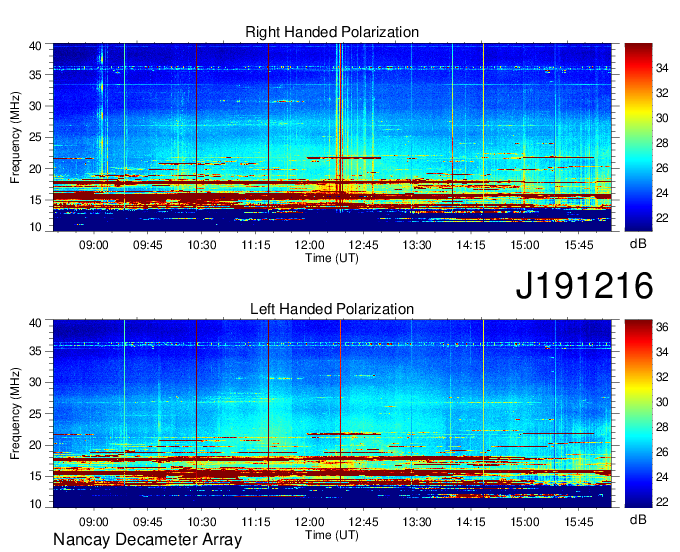Click 34 value on top colorbar scale
680x552 pixels.
click(x=662, y=68)
